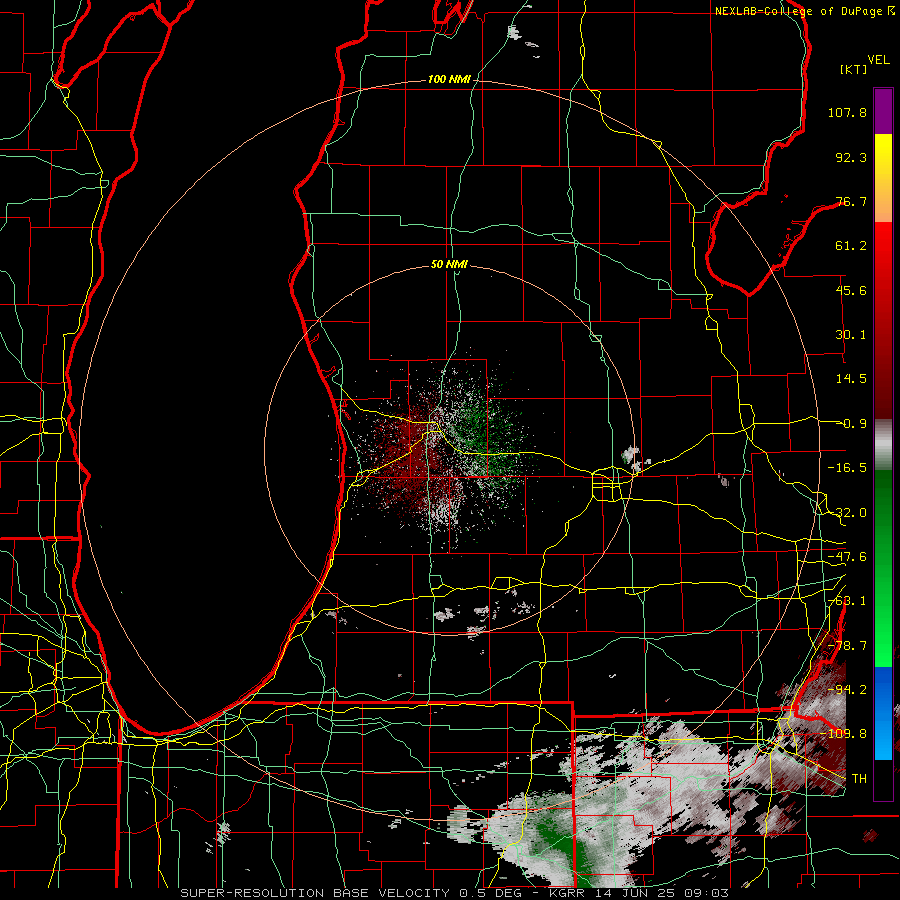Image resolution: width=900 pixels, height=900 pixels.
Task: Click the -94.2 legend value
Action: [x=847, y=689]
